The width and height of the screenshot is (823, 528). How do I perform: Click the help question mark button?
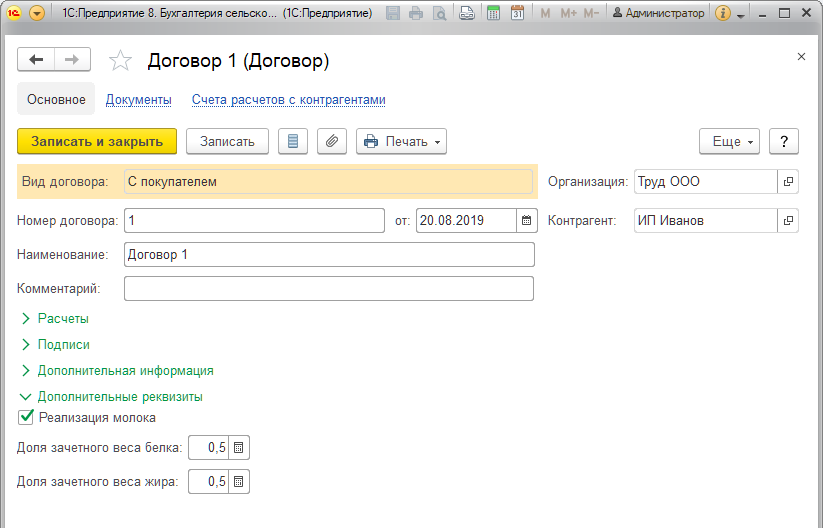coord(784,141)
